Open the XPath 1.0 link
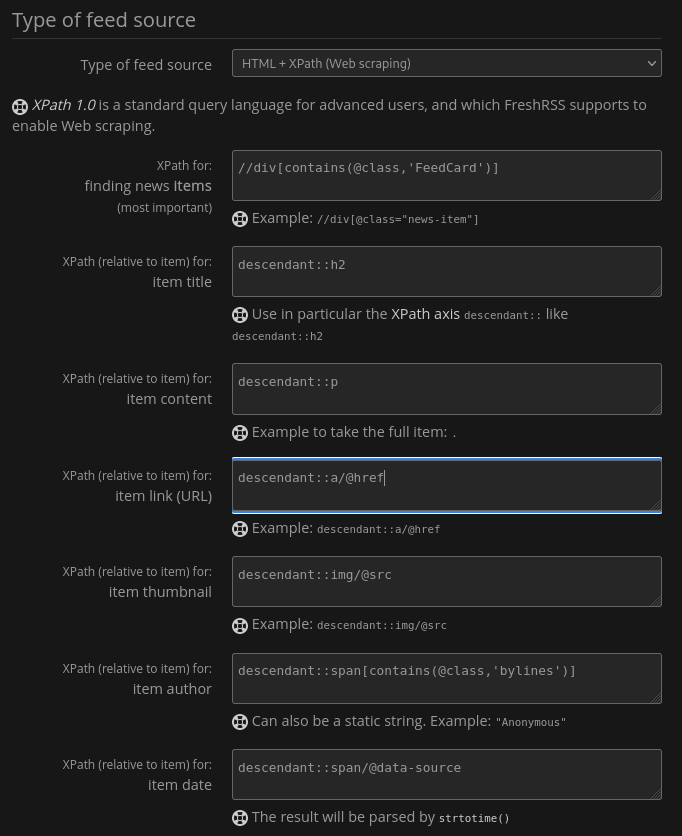682x836 pixels. (x=64, y=105)
